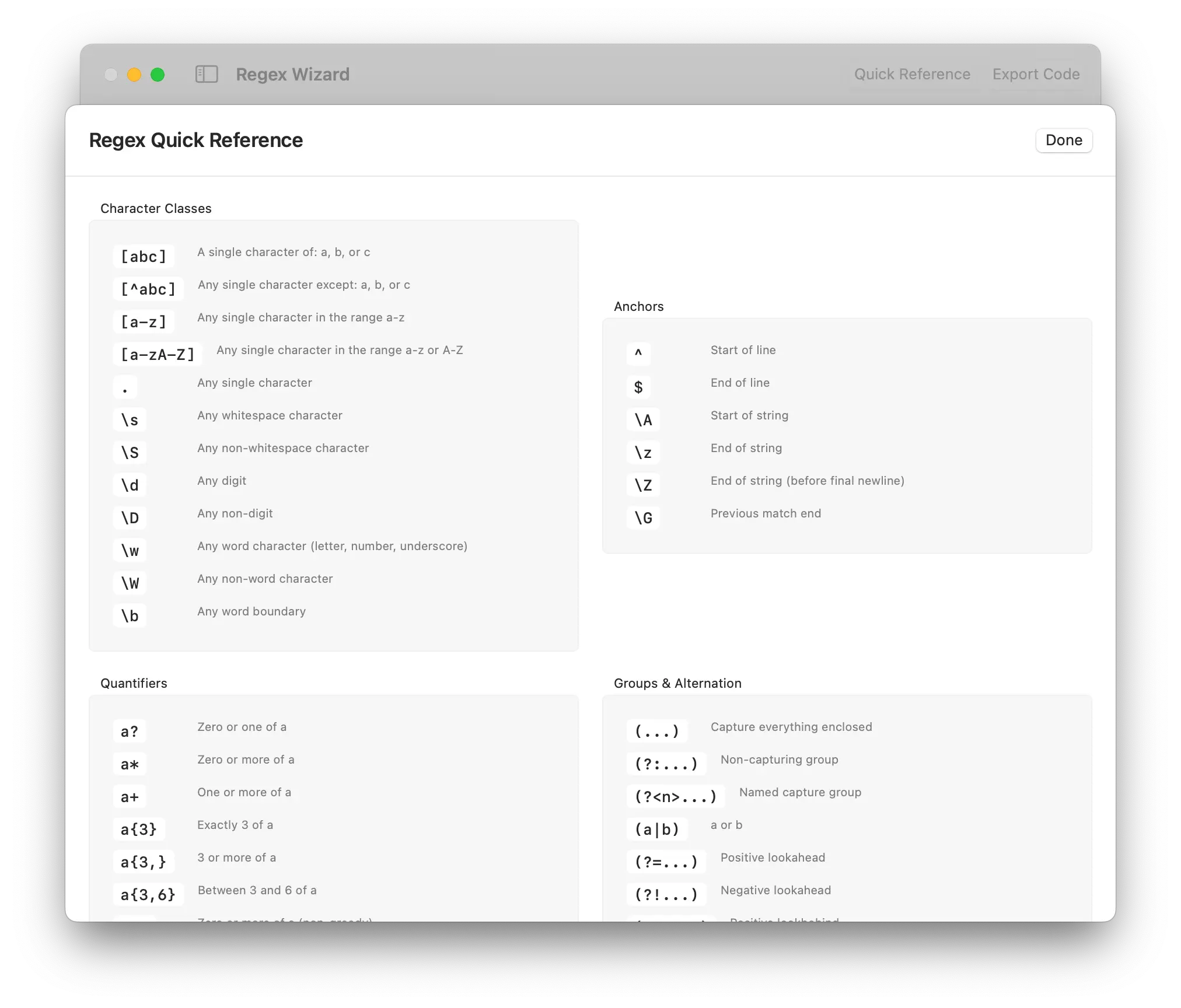Click the Done button
Image resolution: width=1181 pixels, height=1008 pixels.
[1063, 141]
